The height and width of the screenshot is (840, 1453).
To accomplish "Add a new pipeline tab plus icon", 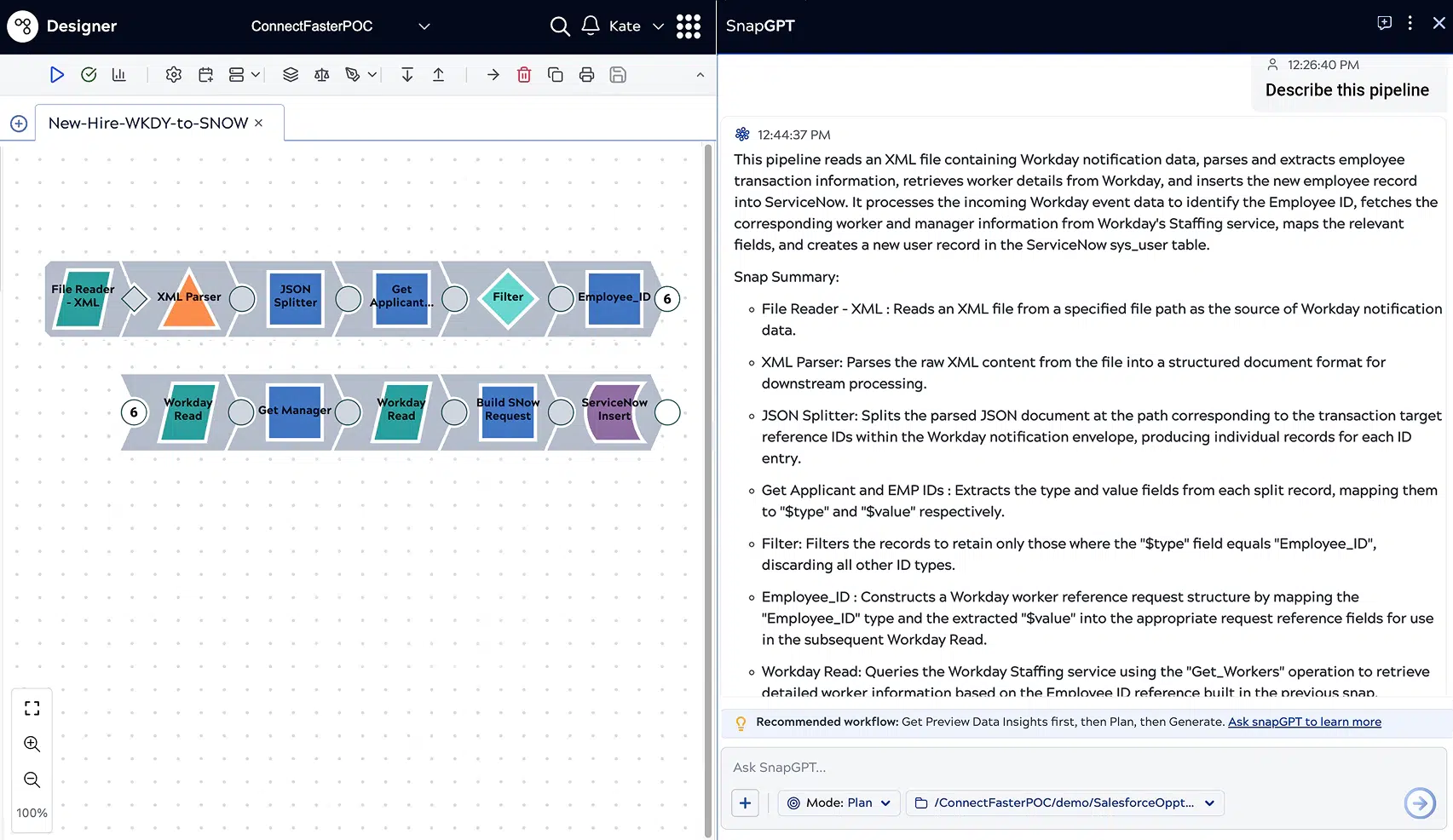I will [x=19, y=124].
